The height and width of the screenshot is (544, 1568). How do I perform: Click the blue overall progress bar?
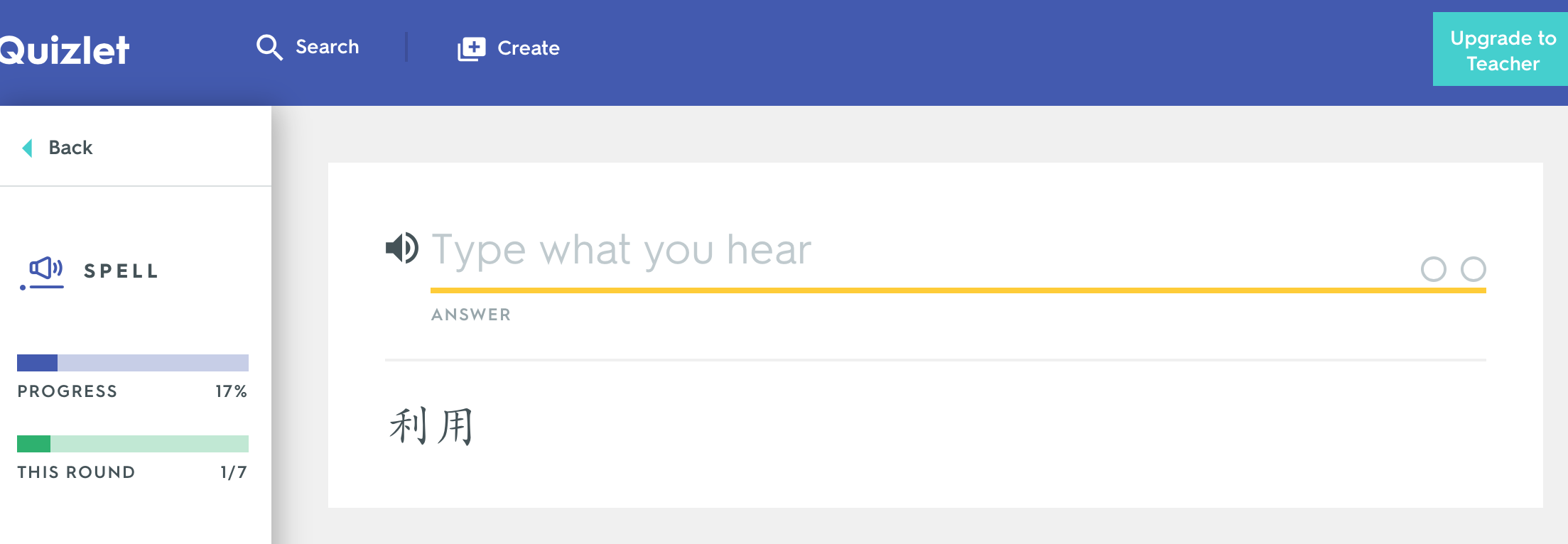[133, 363]
